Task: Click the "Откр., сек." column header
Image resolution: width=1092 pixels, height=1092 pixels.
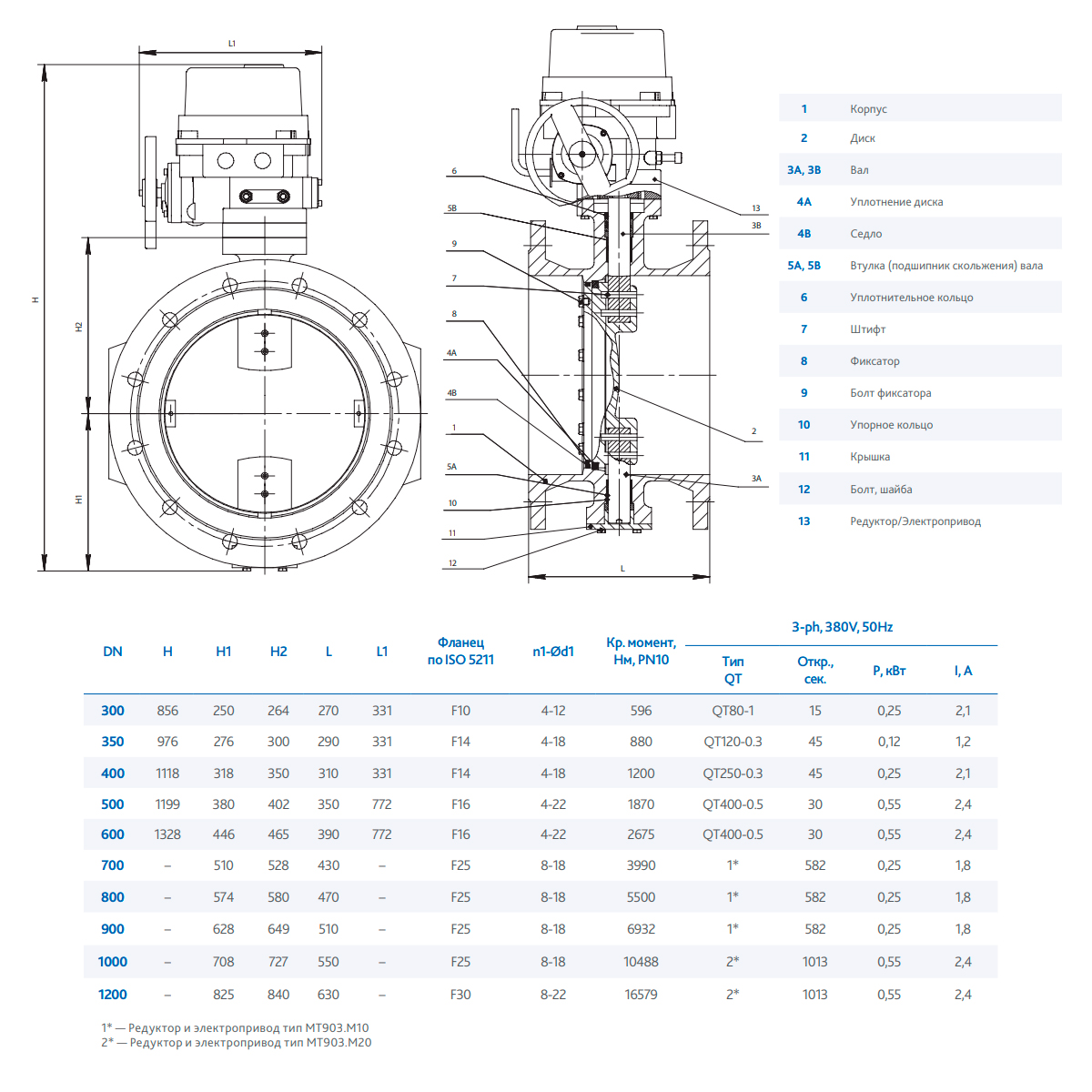Action: click(x=814, y=671)
